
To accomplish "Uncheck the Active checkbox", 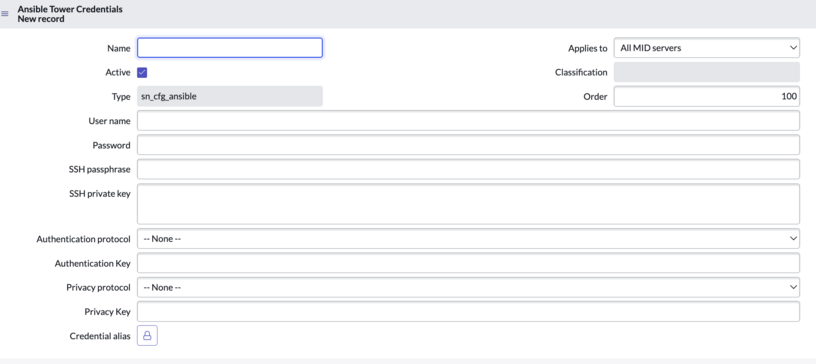I will coord(142,72).
